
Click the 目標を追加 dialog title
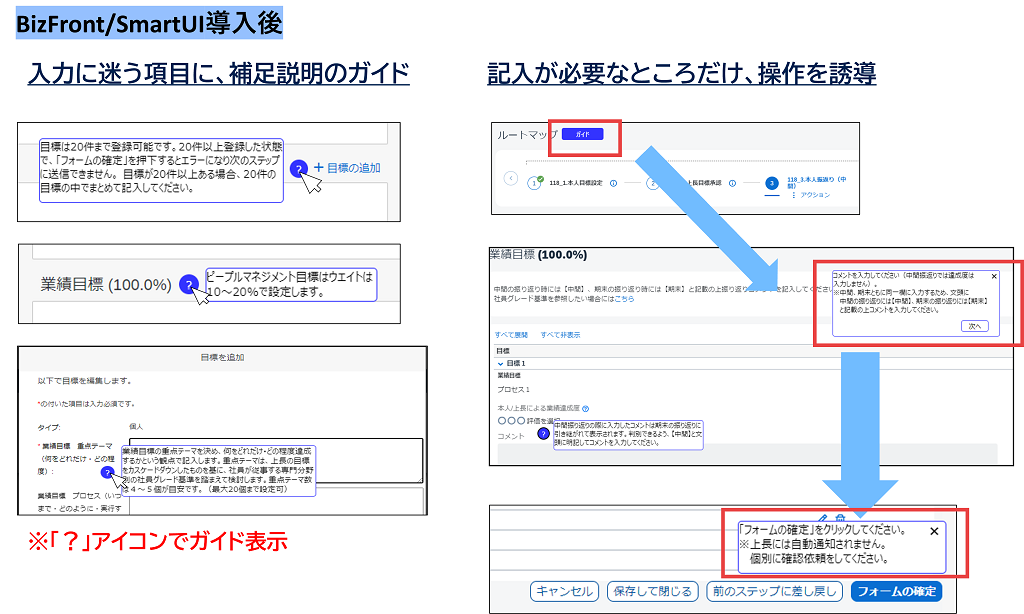pos(222,357)
